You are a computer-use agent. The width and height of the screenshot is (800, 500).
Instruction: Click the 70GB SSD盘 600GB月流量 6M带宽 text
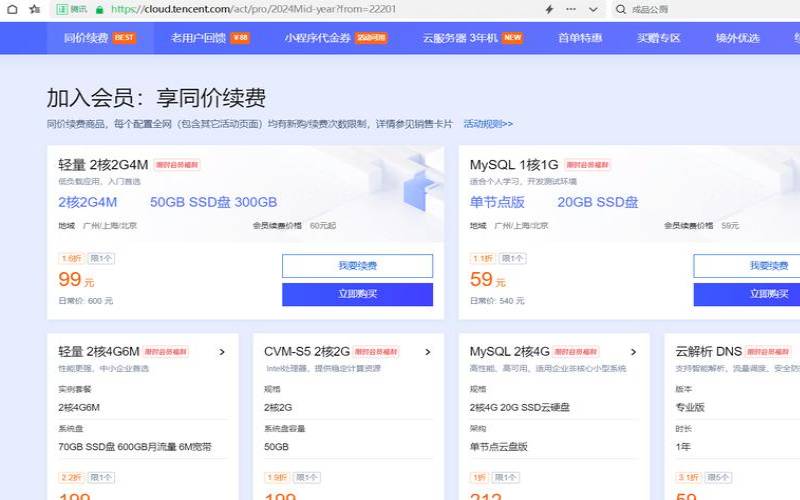click(135, 447)
